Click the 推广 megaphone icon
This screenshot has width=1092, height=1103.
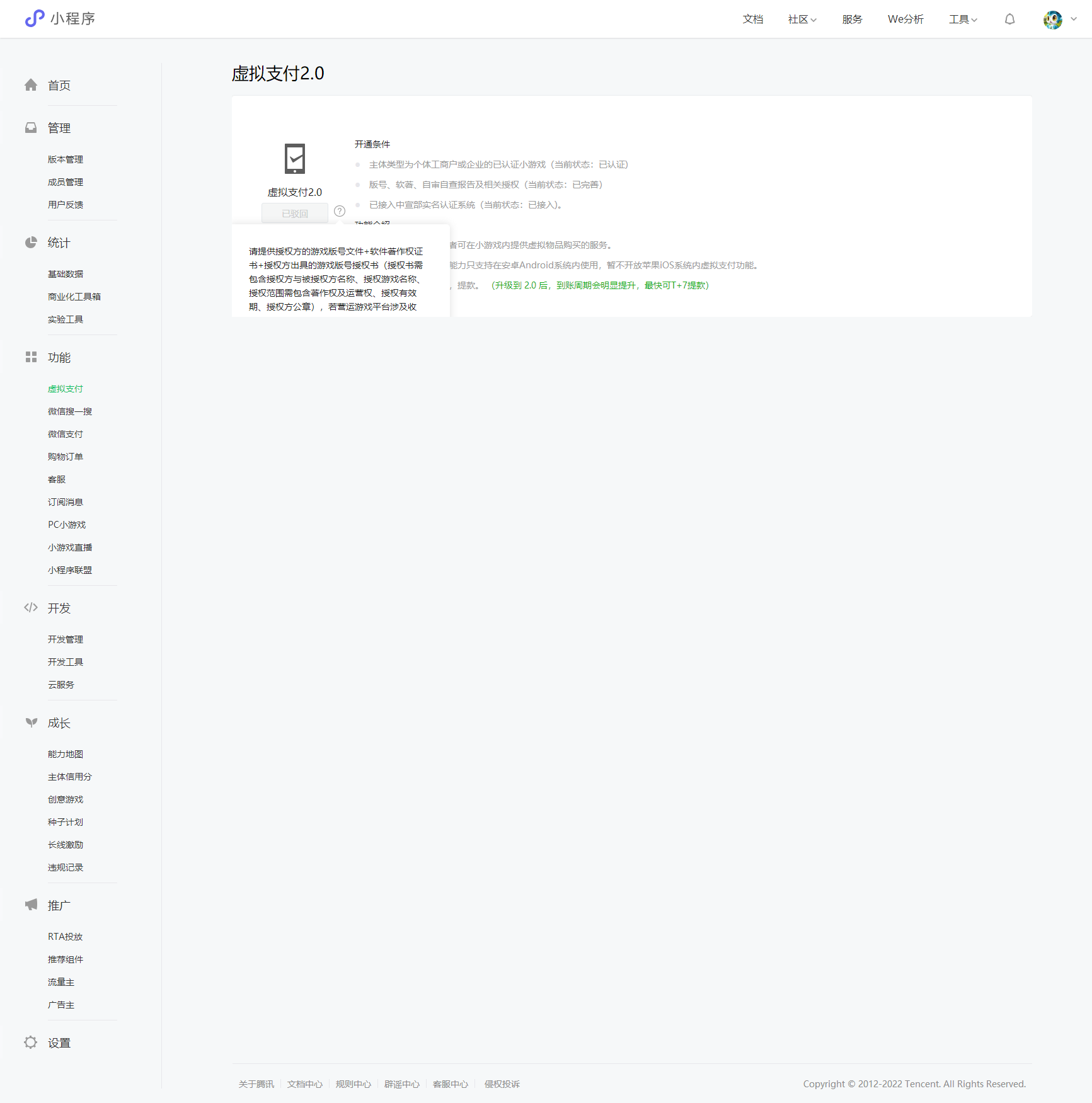click(x=31, y=905)
